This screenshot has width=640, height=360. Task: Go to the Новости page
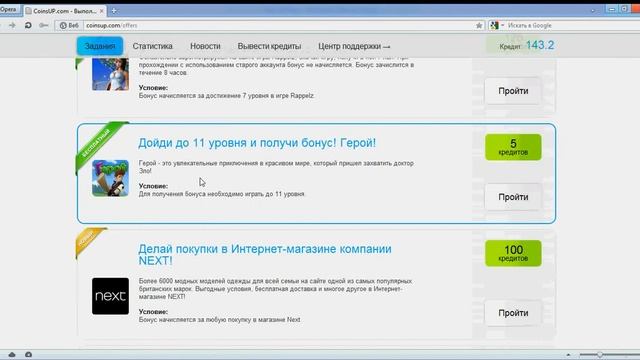[205, 46]
